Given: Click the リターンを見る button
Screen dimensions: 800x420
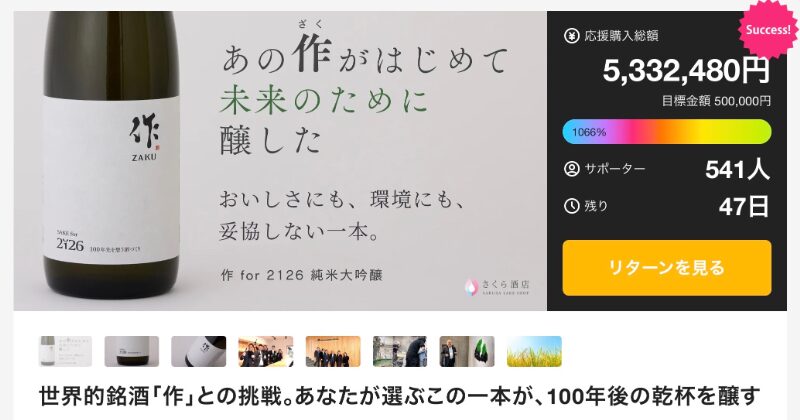Looking at the screenshot, I should coord(667,268).
